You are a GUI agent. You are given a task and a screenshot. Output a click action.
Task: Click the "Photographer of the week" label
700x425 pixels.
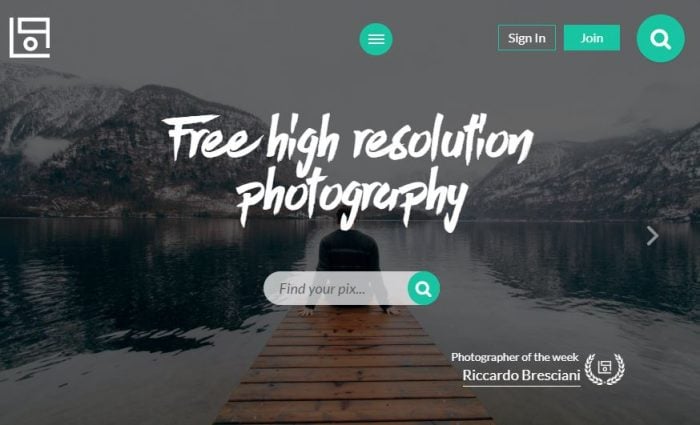(x=515, y=357)
